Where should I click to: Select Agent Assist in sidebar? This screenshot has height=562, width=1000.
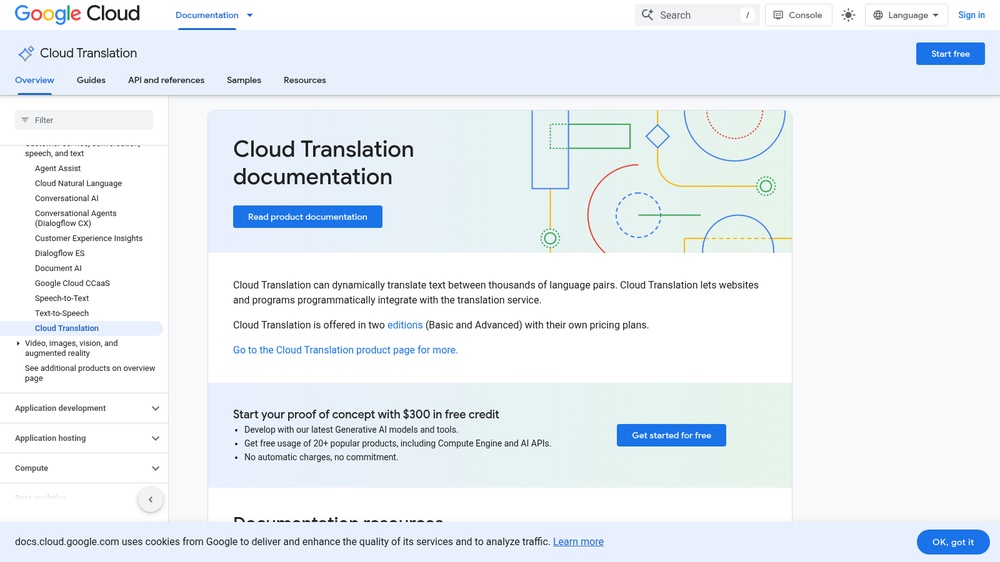(x=57, y=168)
